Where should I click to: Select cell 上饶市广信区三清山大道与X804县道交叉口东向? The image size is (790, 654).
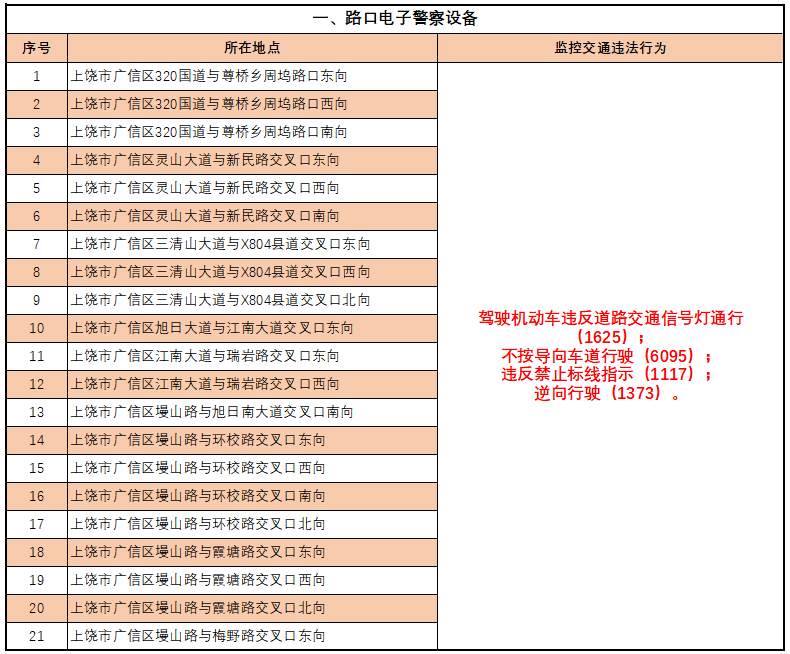(x=252, y=244)
